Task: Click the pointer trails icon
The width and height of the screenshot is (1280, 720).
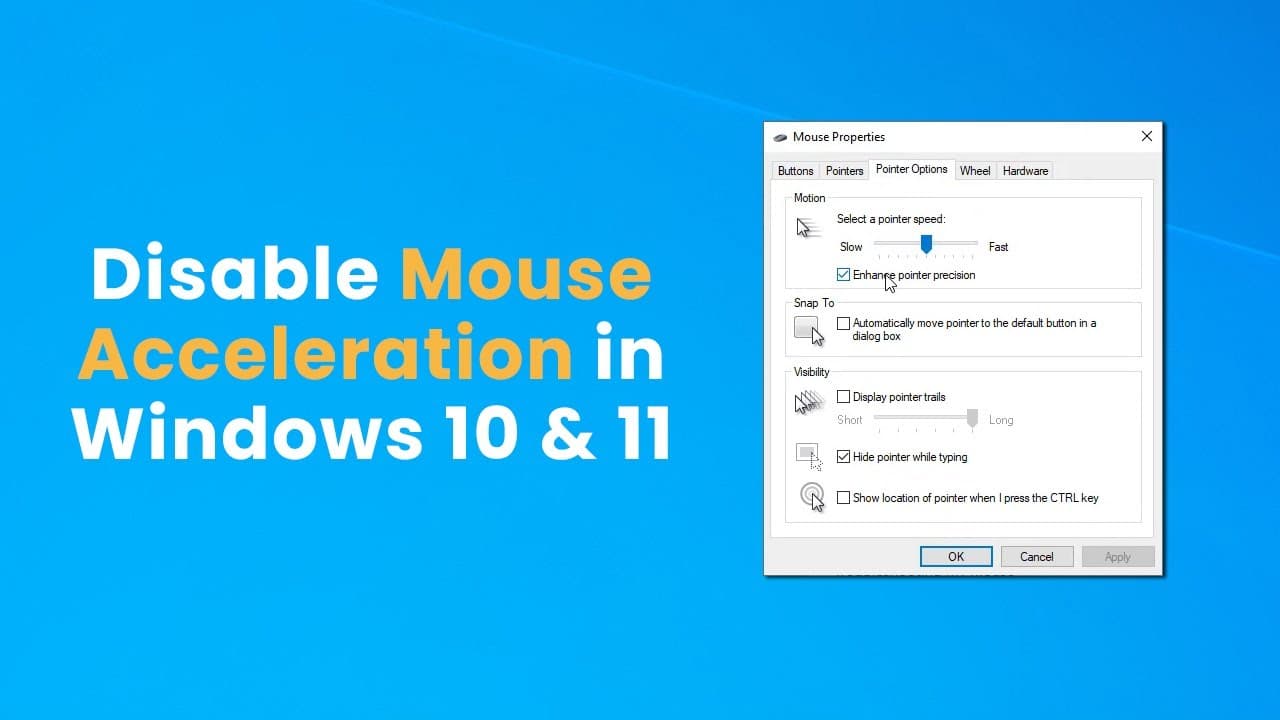Action: pyautogui.click(x=809, y=403)
